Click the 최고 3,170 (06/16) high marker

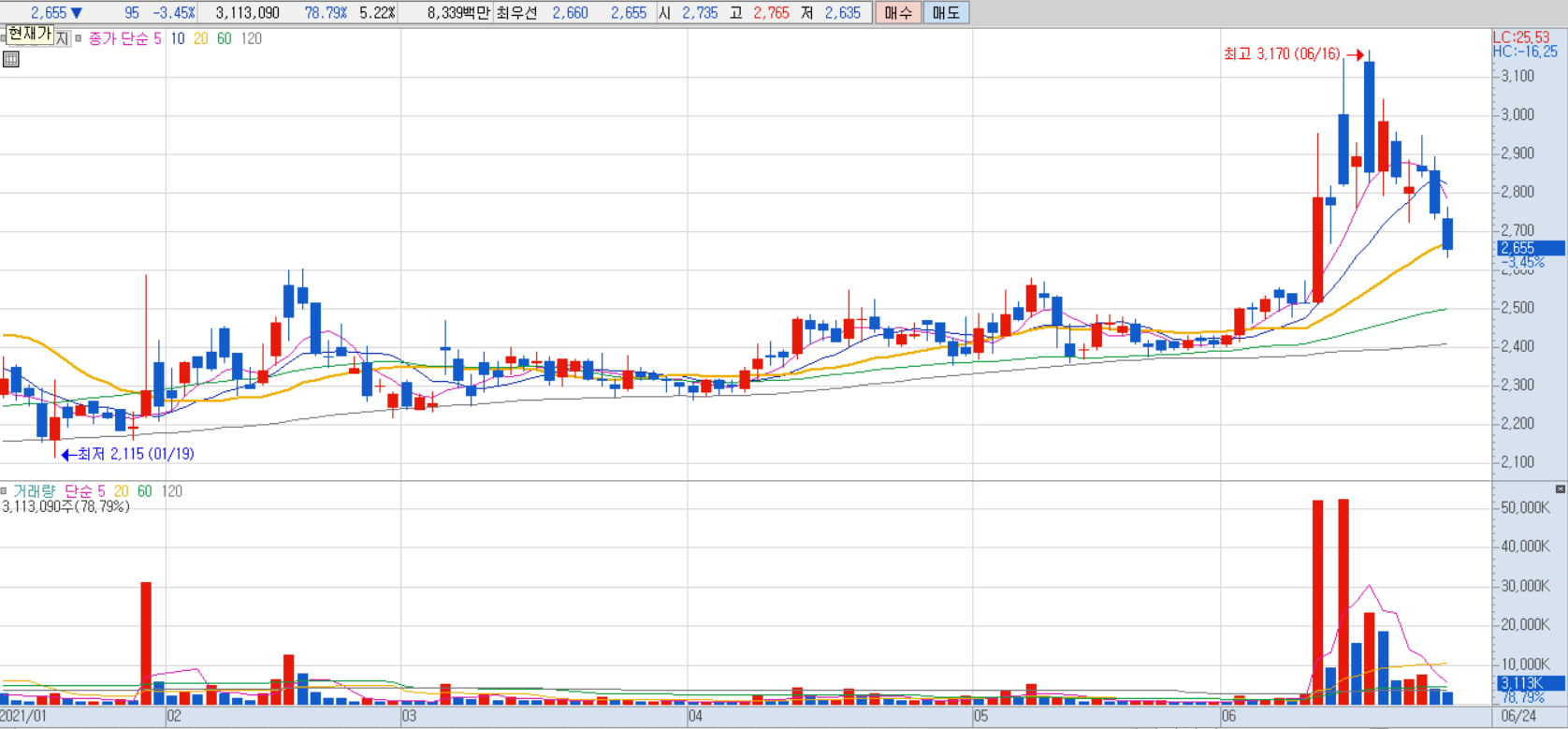[x=1282, y=54]
